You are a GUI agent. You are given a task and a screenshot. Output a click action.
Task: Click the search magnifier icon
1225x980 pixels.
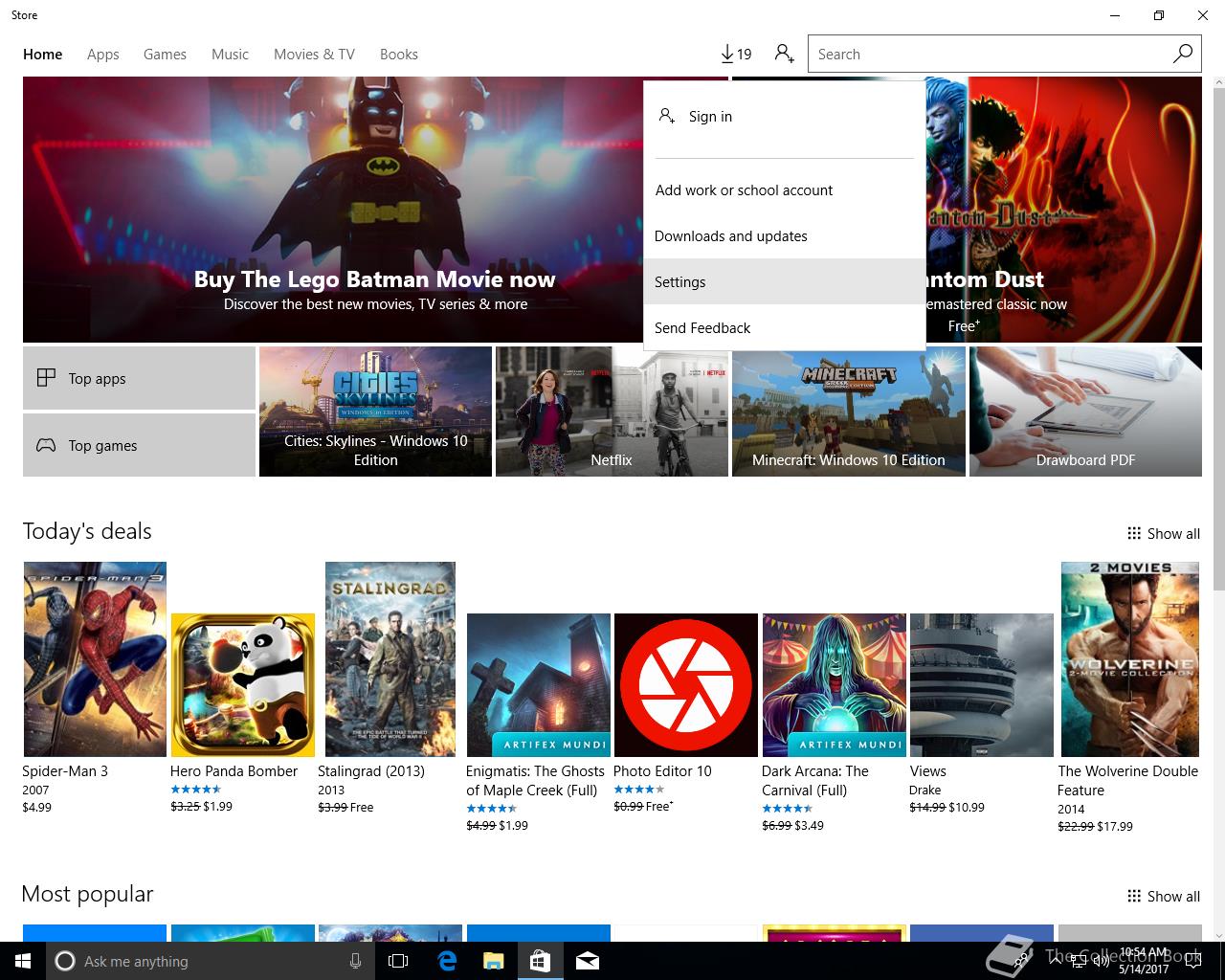[x=1183, y=54]
